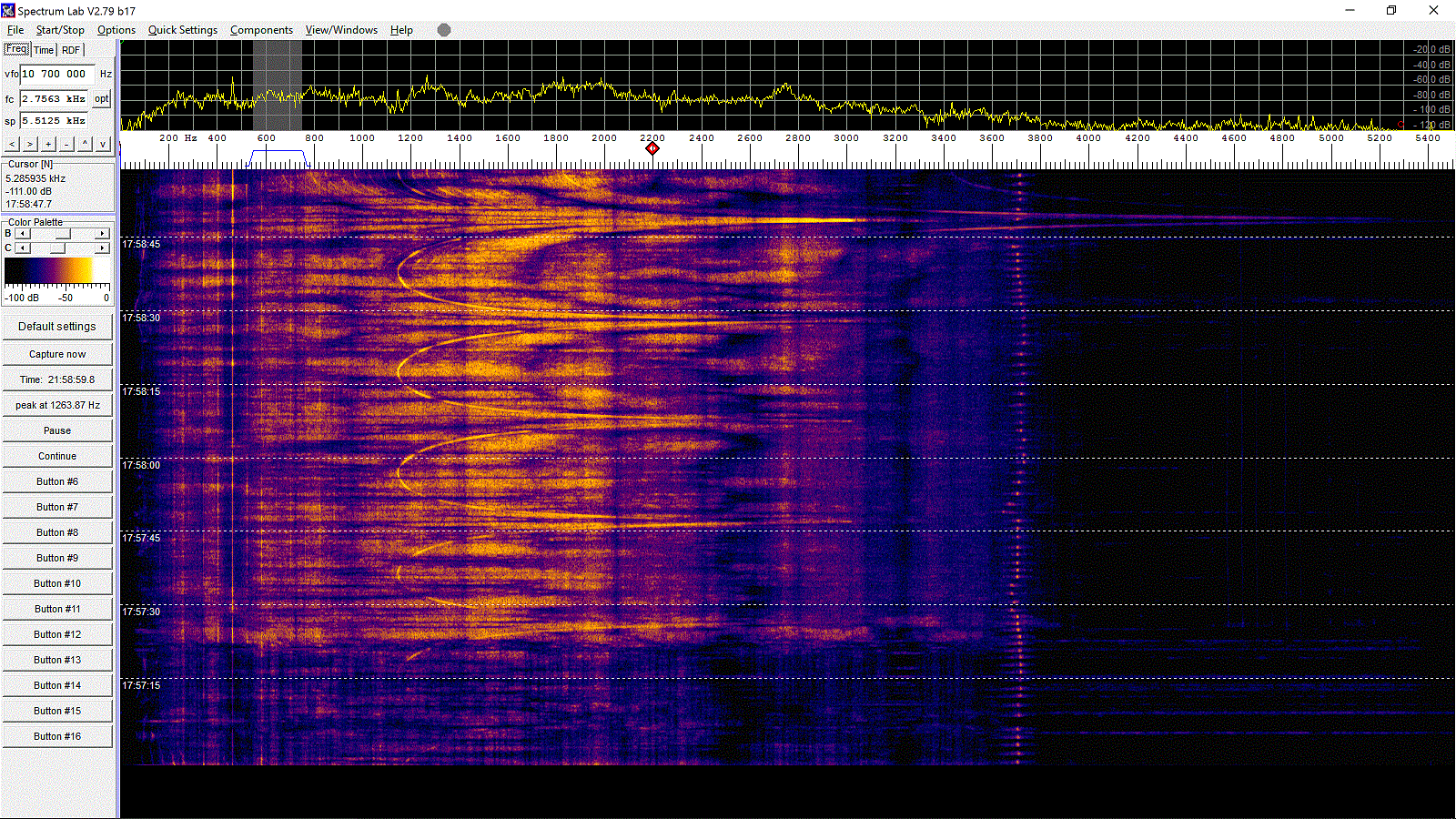Click right arrow of brightness B slider
Image resolution: width=1456 pixels, height=819 pixels.
point(102,234)
